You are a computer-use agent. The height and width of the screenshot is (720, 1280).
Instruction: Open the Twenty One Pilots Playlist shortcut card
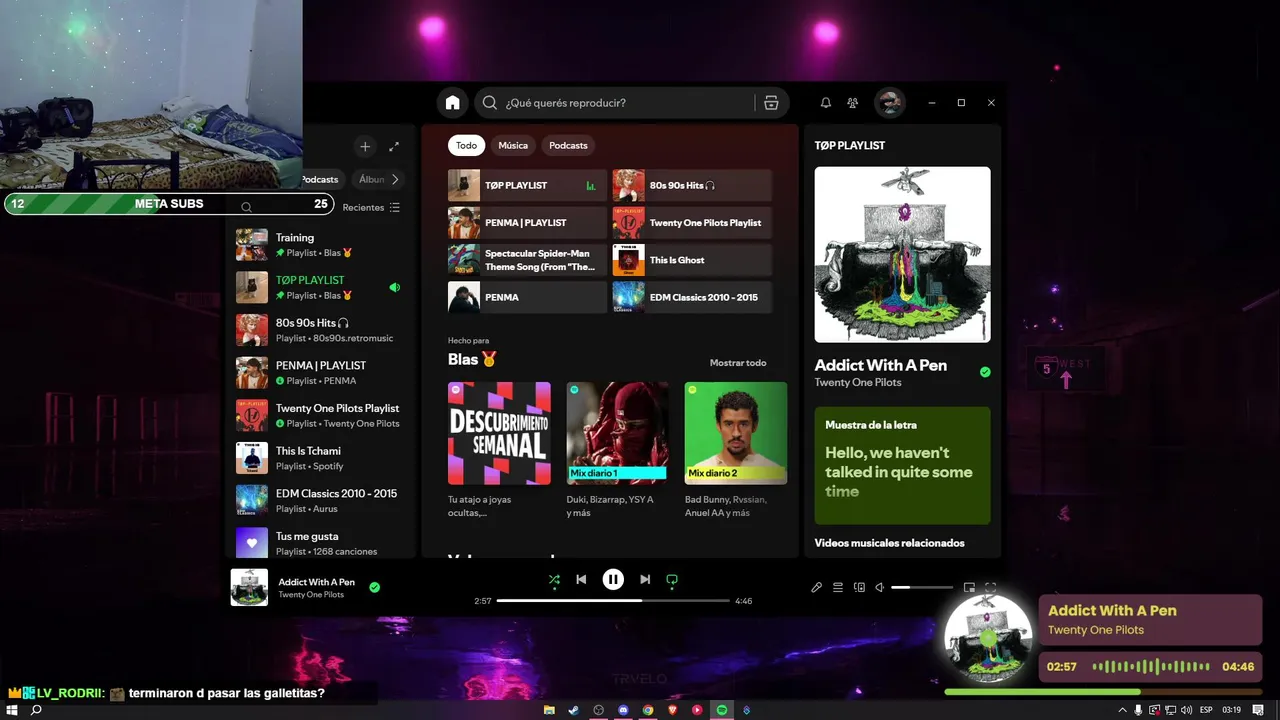[692, 223]
